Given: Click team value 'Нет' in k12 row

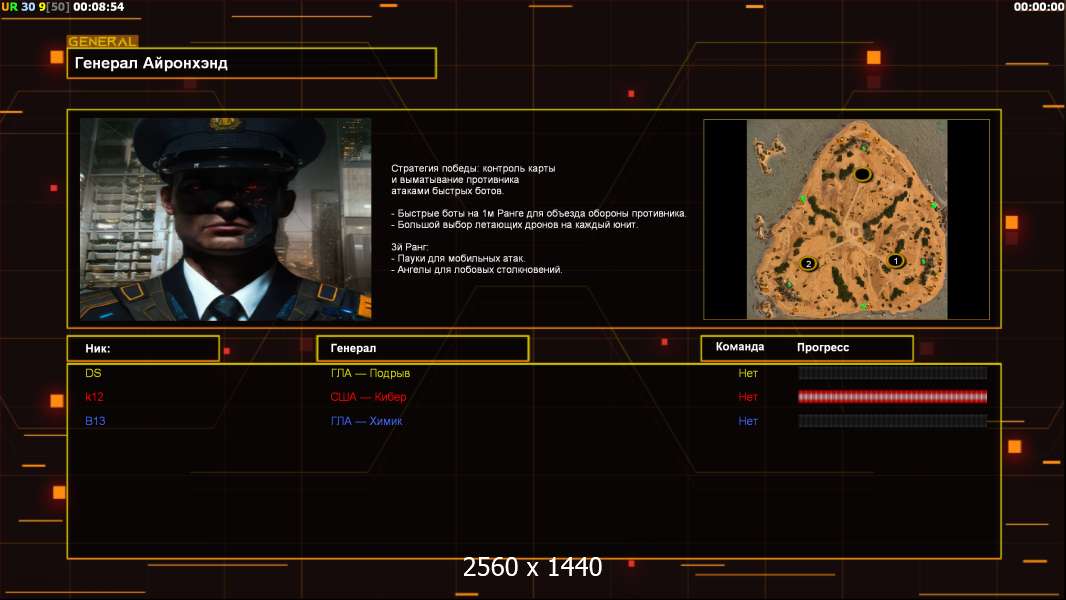Looking at the screenshot, I should (748, 397).
